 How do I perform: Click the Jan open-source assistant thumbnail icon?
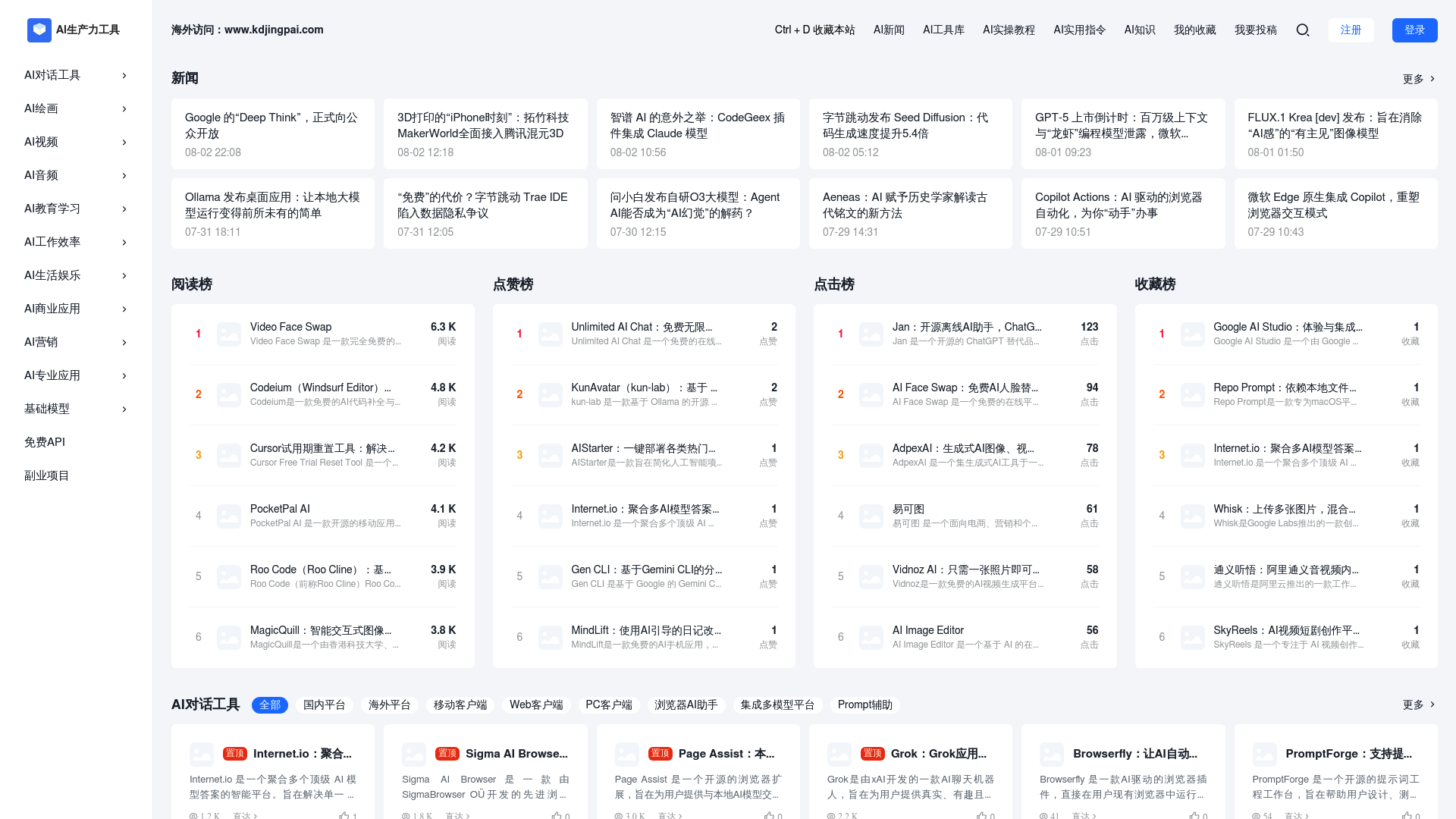coord(871,334)
